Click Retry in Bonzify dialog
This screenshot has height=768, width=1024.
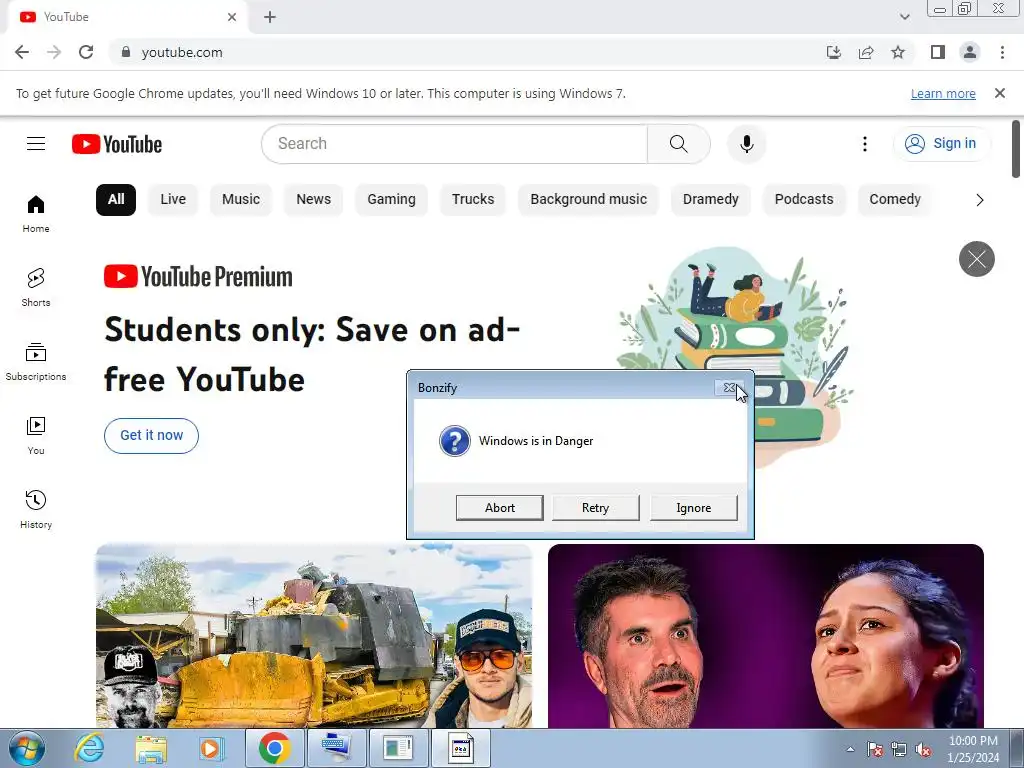tap(596, 507)
